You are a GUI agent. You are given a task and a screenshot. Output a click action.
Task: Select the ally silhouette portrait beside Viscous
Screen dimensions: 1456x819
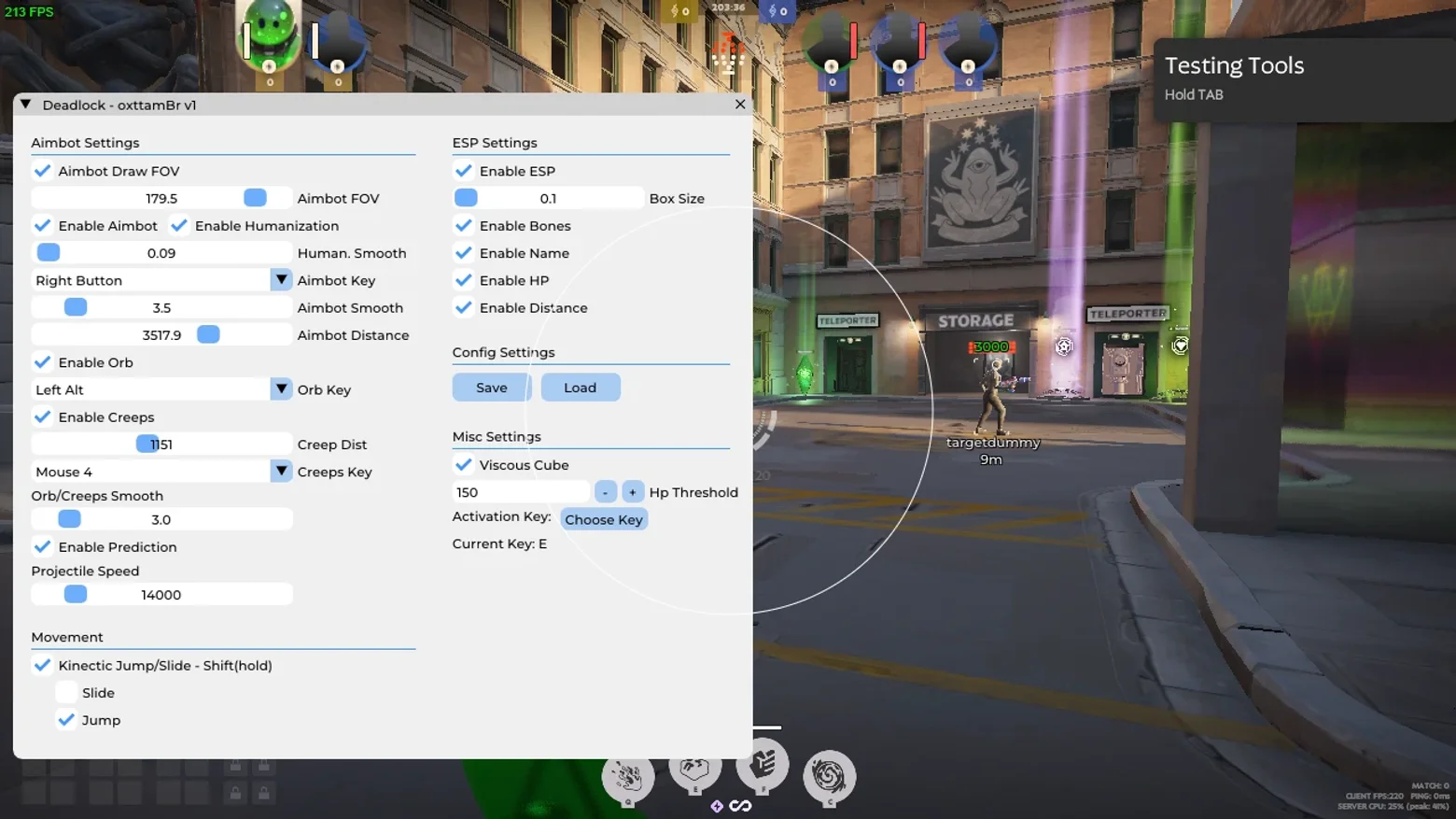pos(337,43)
